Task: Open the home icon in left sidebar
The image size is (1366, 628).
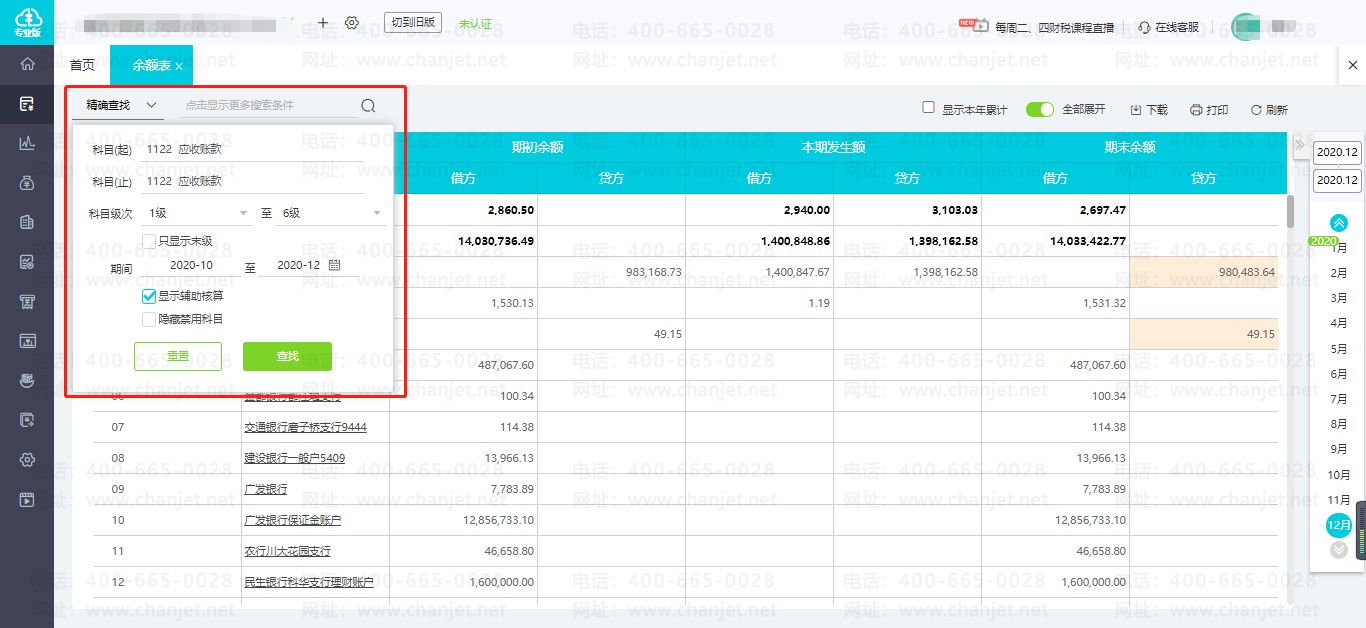Action: (27, 64)
